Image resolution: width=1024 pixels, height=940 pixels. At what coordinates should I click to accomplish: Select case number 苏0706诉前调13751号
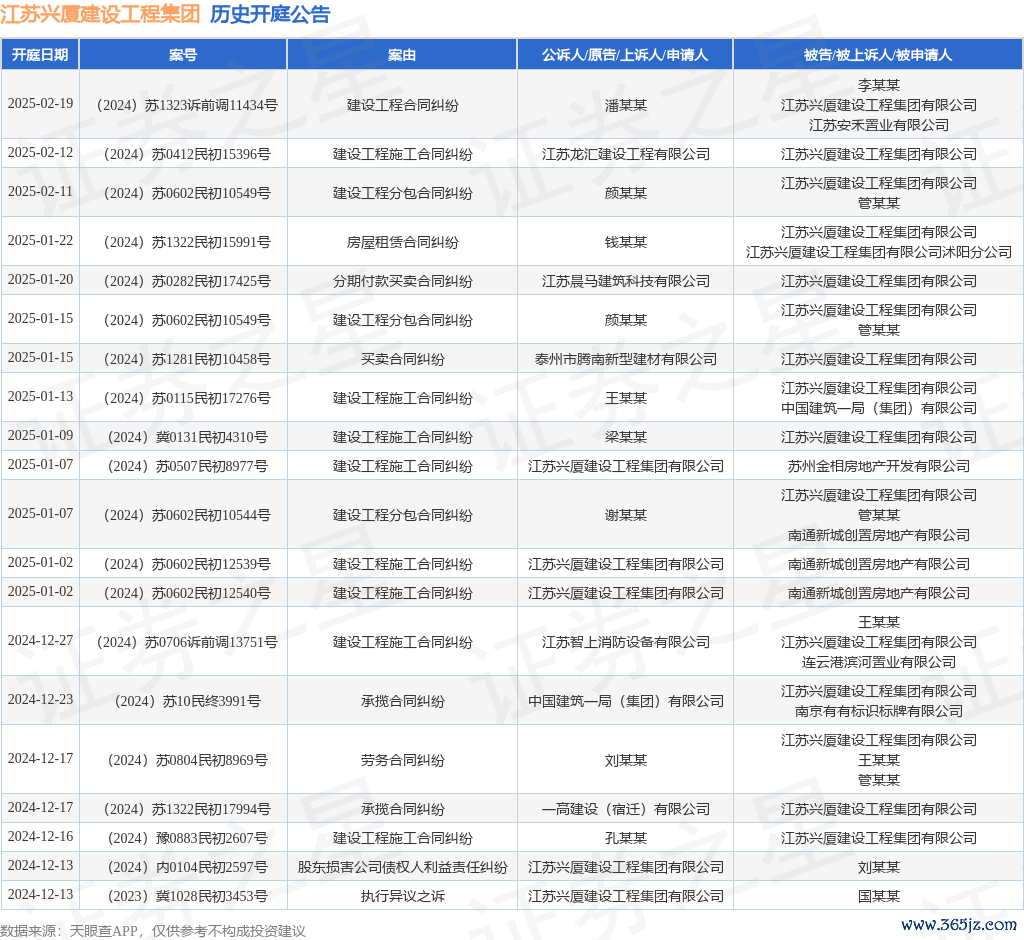click(187, 642)
